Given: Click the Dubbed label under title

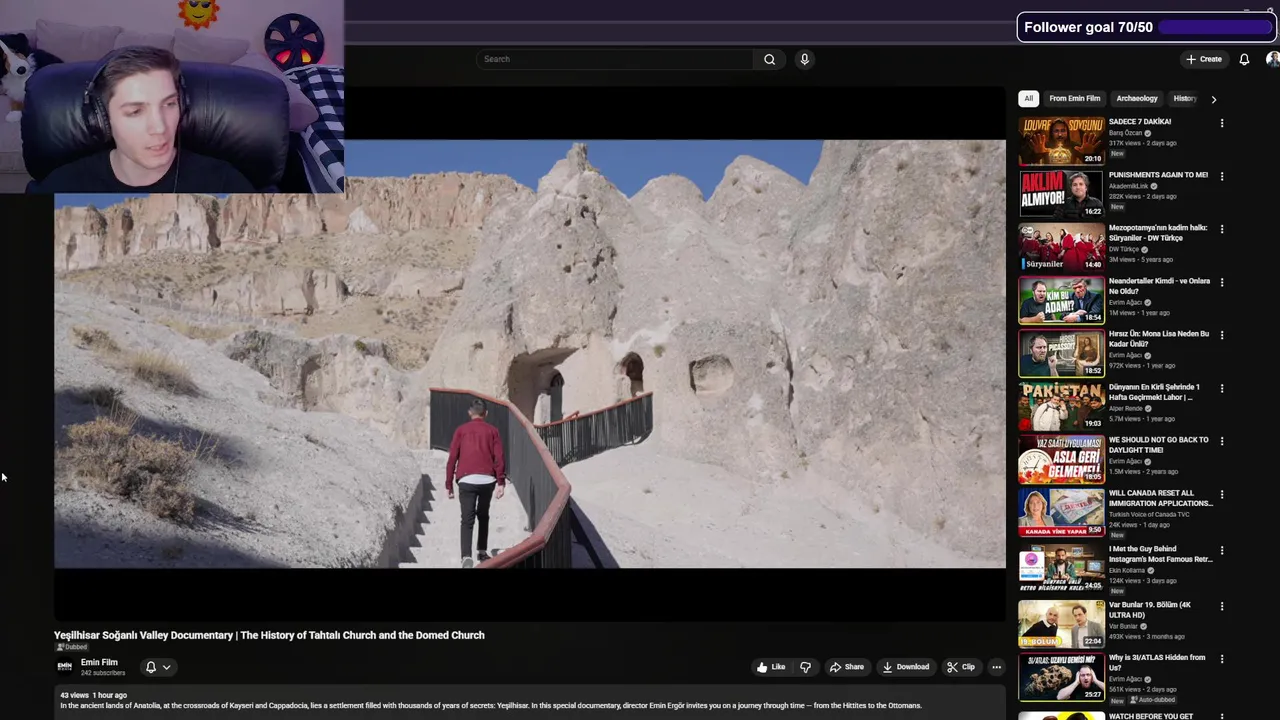Looking at the screenshot, I should (73, 647).
